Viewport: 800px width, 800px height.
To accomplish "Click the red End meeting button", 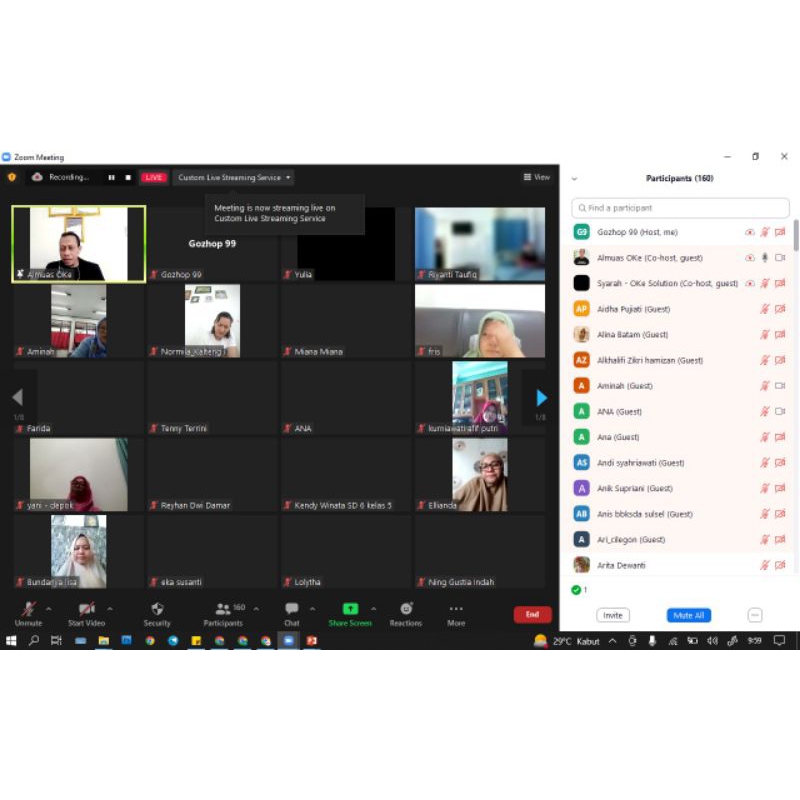I will pos(532,614).
